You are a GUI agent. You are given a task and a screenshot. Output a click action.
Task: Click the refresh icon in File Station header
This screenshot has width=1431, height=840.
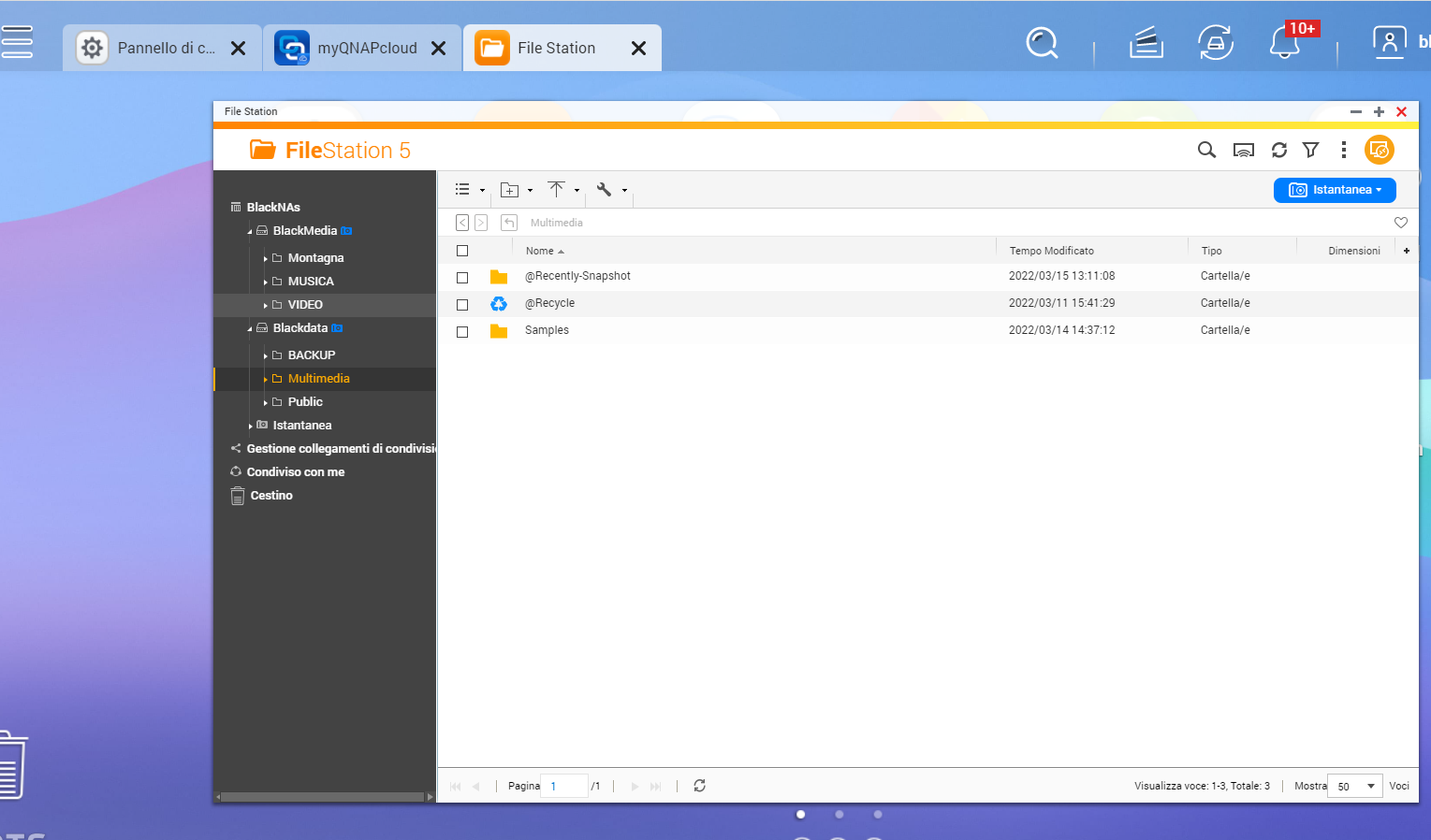tap(1278, 150)
